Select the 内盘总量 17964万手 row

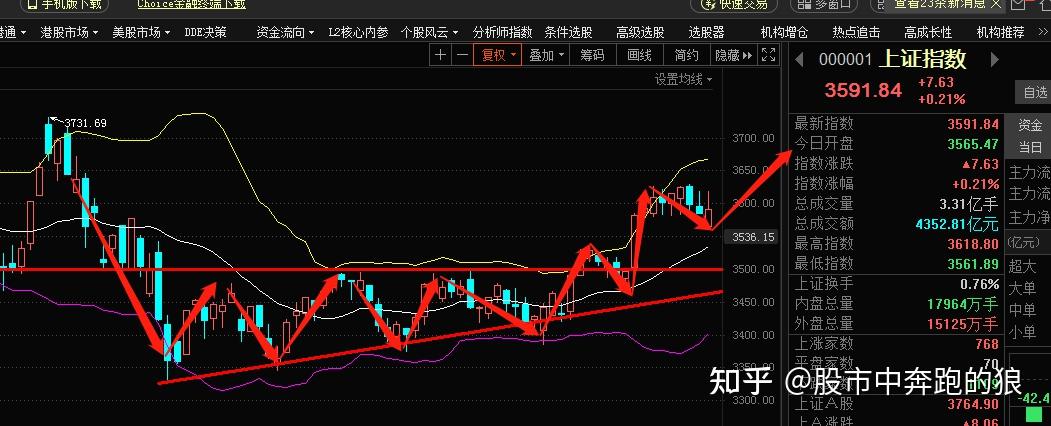[x=897, y=304]
